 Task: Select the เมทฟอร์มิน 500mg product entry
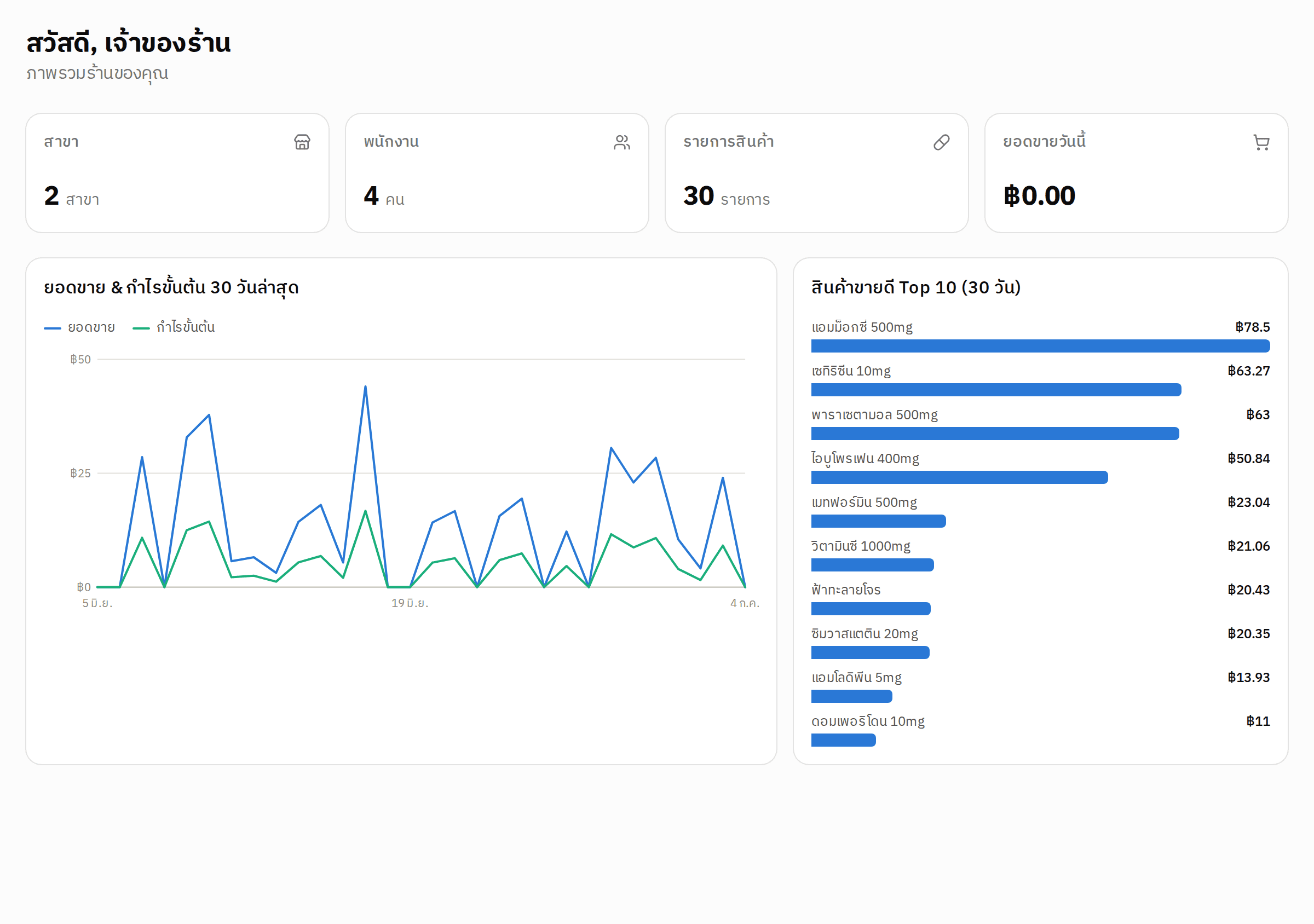click(1040, 511)
